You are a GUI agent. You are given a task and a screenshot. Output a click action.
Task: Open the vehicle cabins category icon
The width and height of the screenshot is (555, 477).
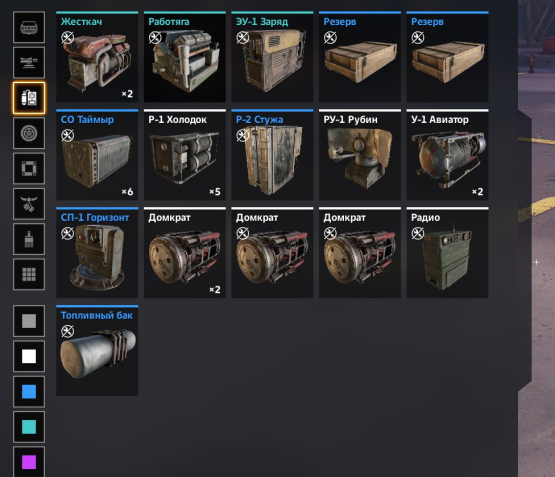[x=29, y=27]
